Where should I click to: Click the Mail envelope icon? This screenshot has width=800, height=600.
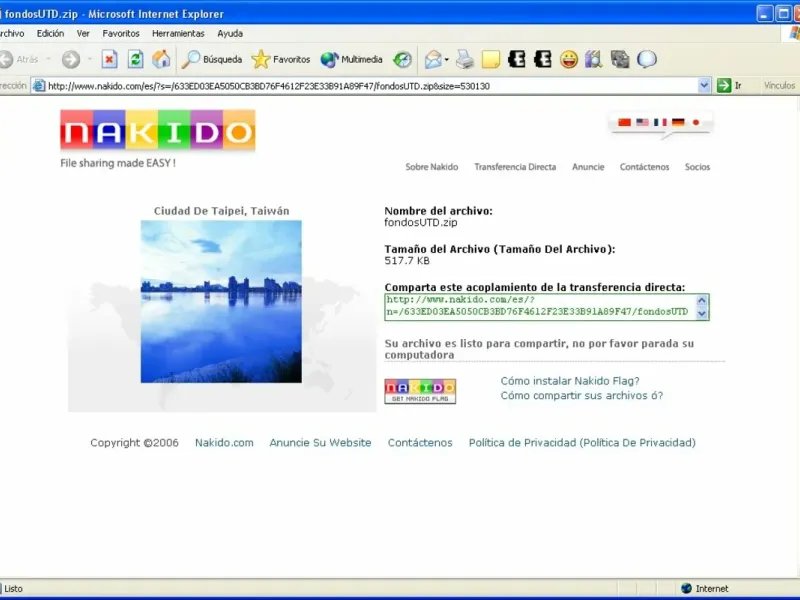click(433, 60)
